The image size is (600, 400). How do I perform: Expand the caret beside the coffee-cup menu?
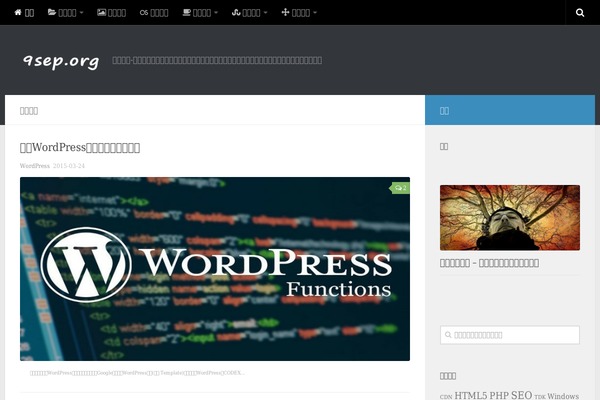tap(216, 13)
